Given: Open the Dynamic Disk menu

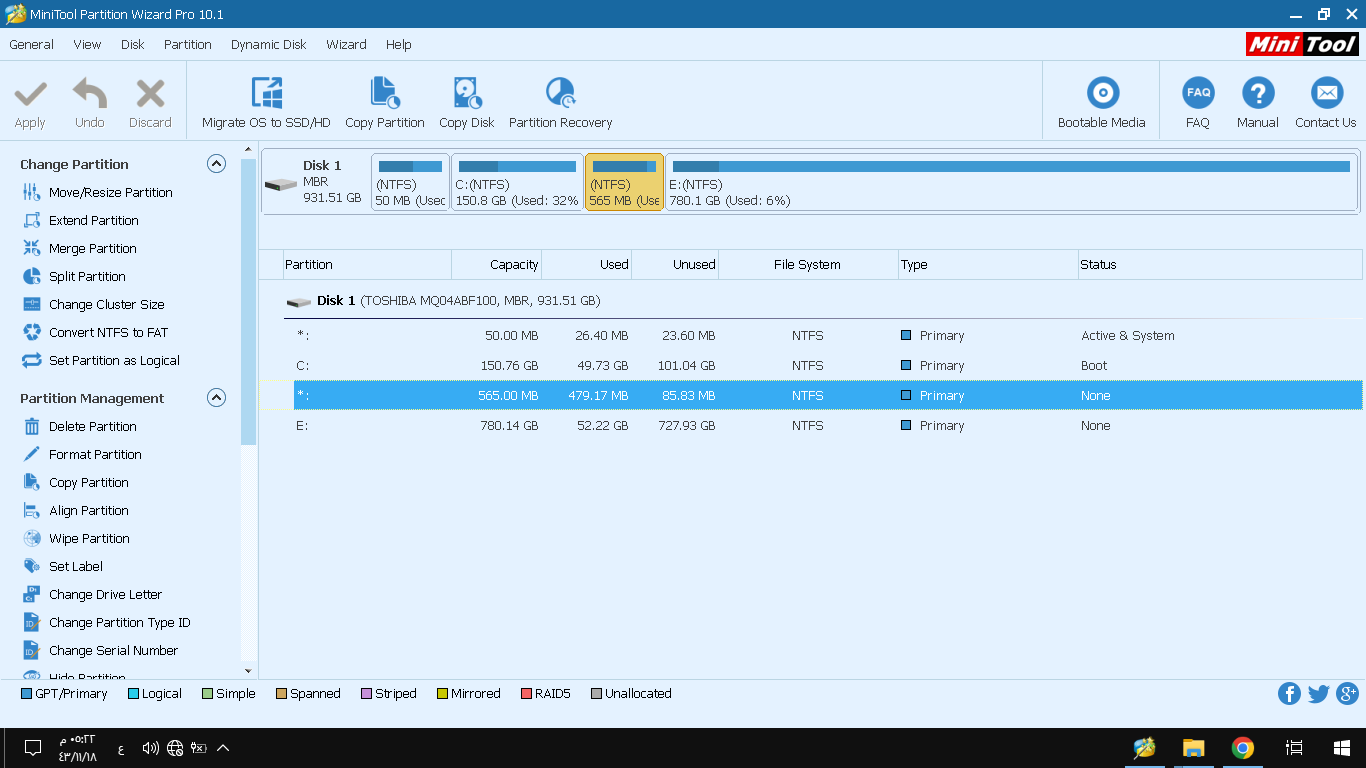Looking at the screenshot, I should coord(269,44).
